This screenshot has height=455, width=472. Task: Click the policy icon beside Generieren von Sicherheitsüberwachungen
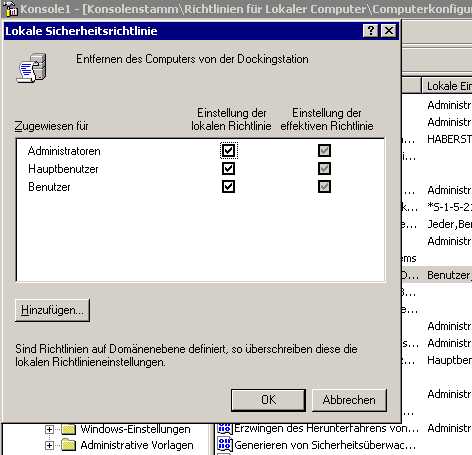225,444
